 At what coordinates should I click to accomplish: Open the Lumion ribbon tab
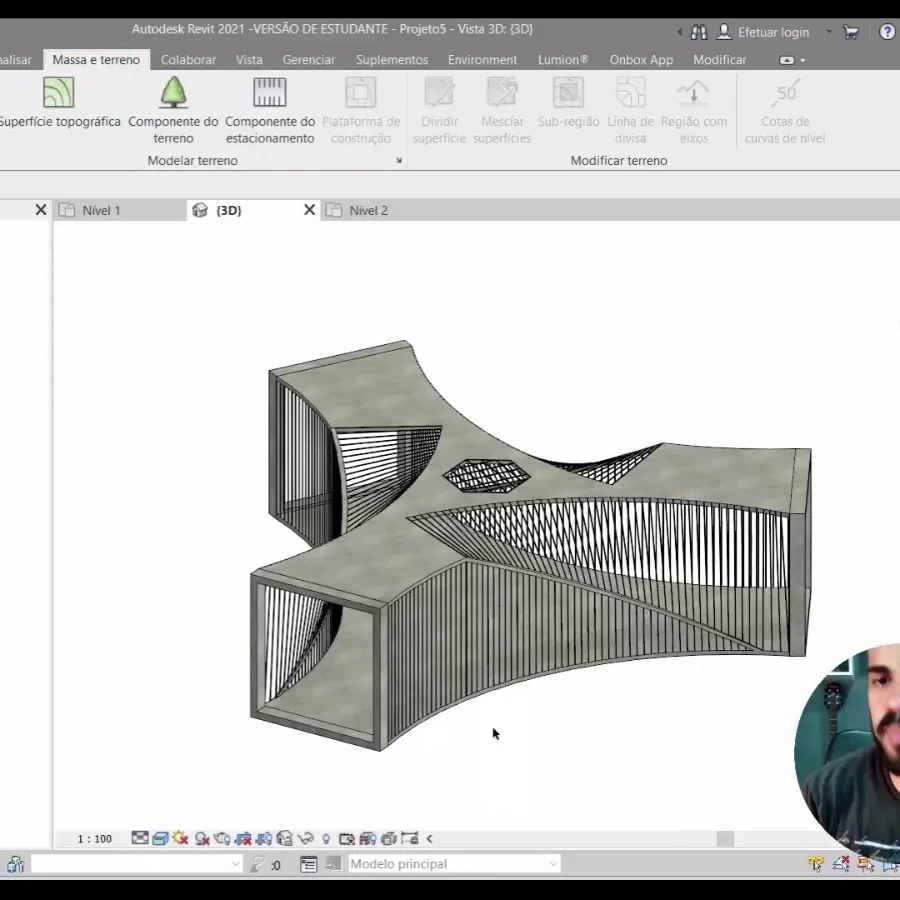click(x=562, y=60)
